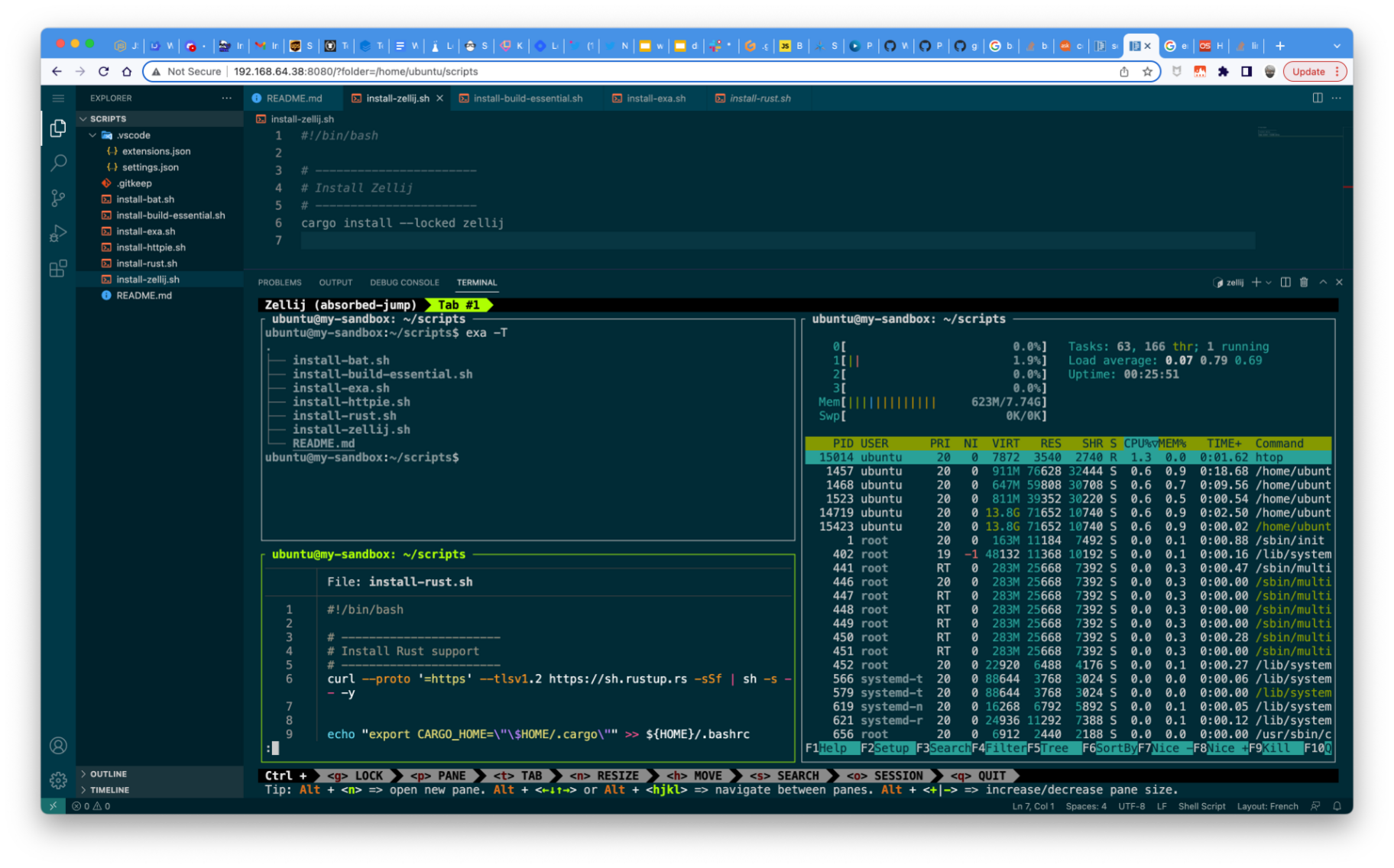1394x868 pixels.
Task: Open the PROBLEMS panel tab
Action: (280, 282)
